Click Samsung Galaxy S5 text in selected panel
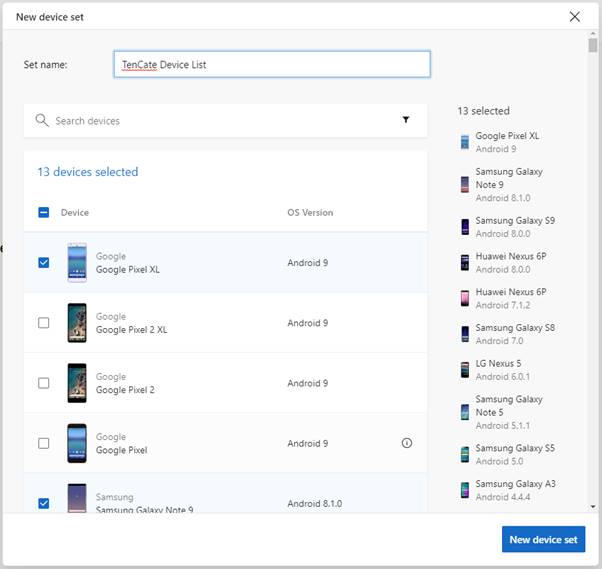The height and width of the screenshot is (569, 602). pos(515,448)
